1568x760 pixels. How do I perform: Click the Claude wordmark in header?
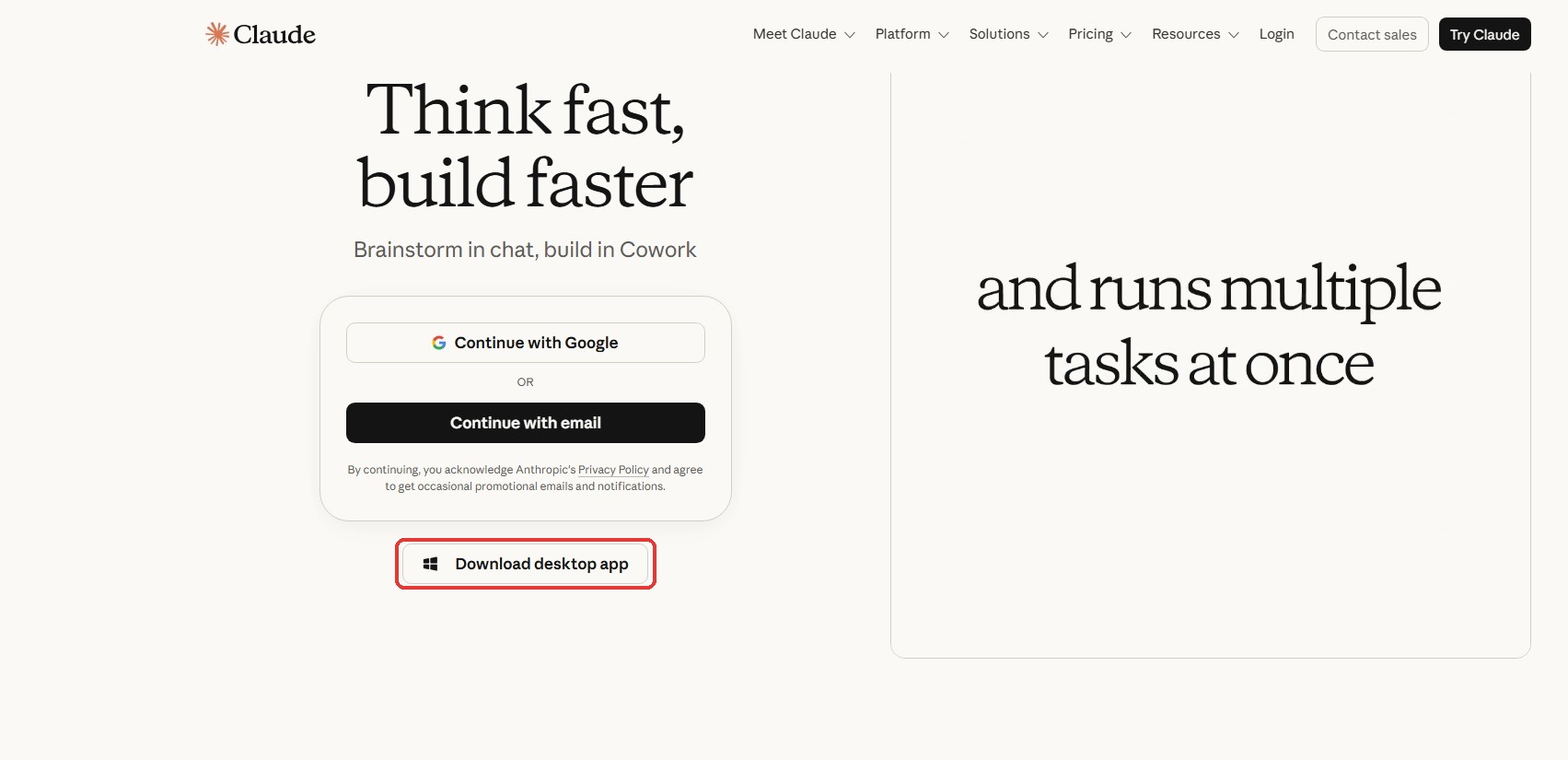[x=274, y=34]
